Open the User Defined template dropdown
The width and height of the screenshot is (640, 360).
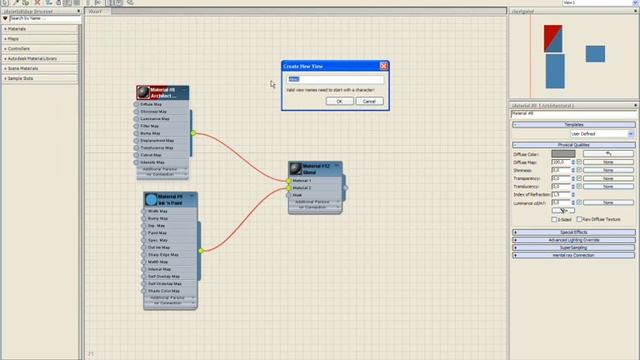click(631, 134)
